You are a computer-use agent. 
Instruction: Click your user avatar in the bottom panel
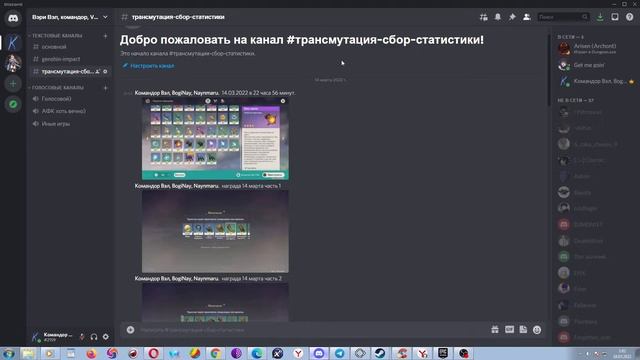click(36, 337)
